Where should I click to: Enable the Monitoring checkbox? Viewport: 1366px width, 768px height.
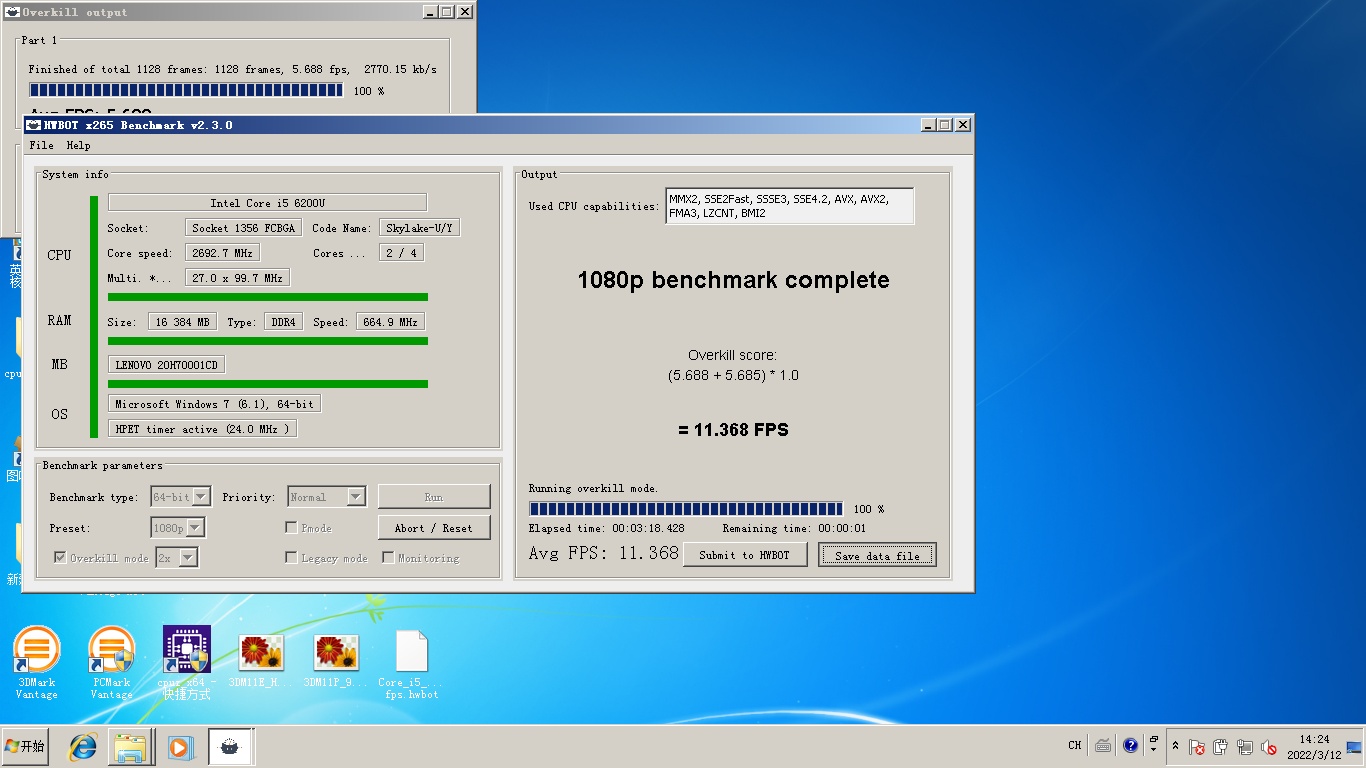point(388,558)
